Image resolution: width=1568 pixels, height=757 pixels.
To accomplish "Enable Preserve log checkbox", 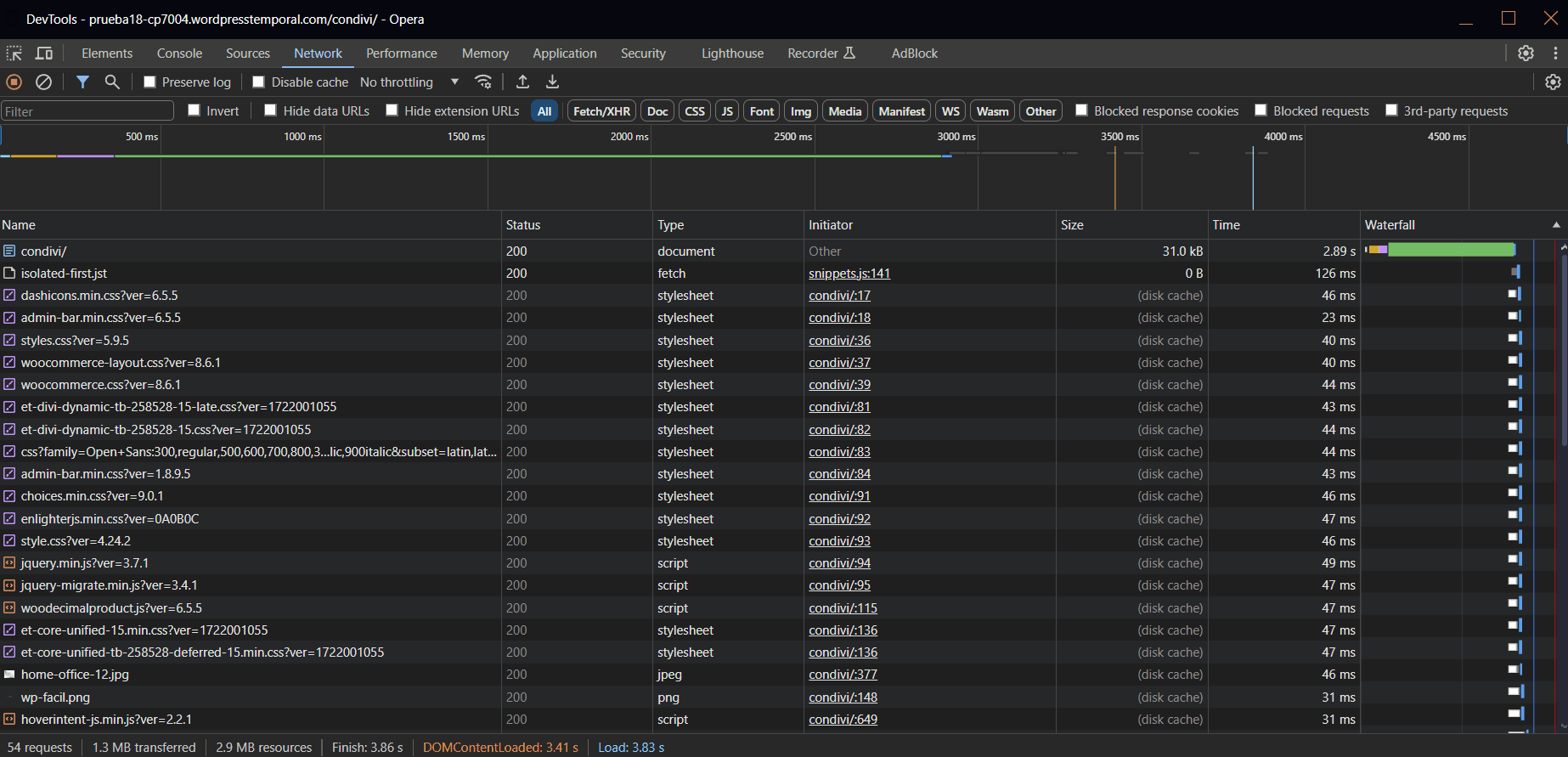I will pos(150,82).
